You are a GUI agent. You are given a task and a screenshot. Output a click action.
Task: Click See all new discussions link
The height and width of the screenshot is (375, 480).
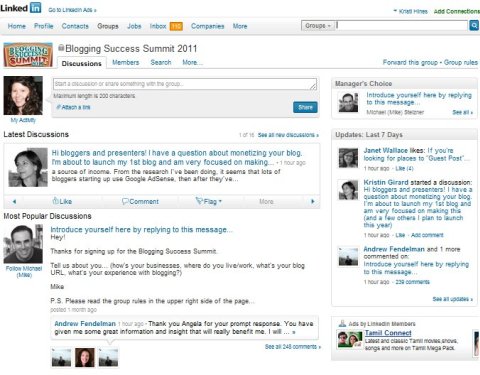click(288, 135)
